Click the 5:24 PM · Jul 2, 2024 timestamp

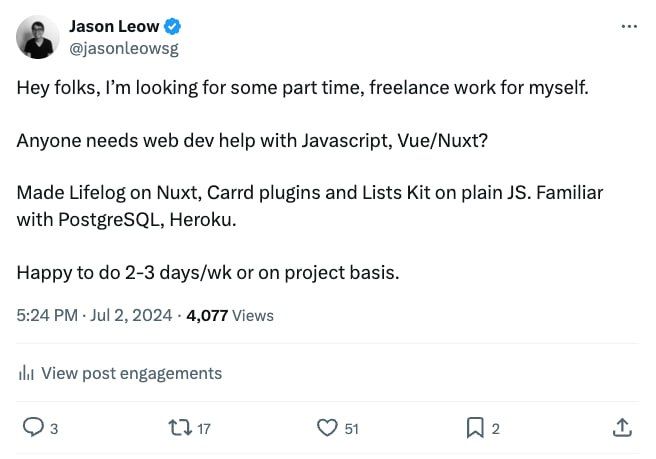tap(93, 315)
